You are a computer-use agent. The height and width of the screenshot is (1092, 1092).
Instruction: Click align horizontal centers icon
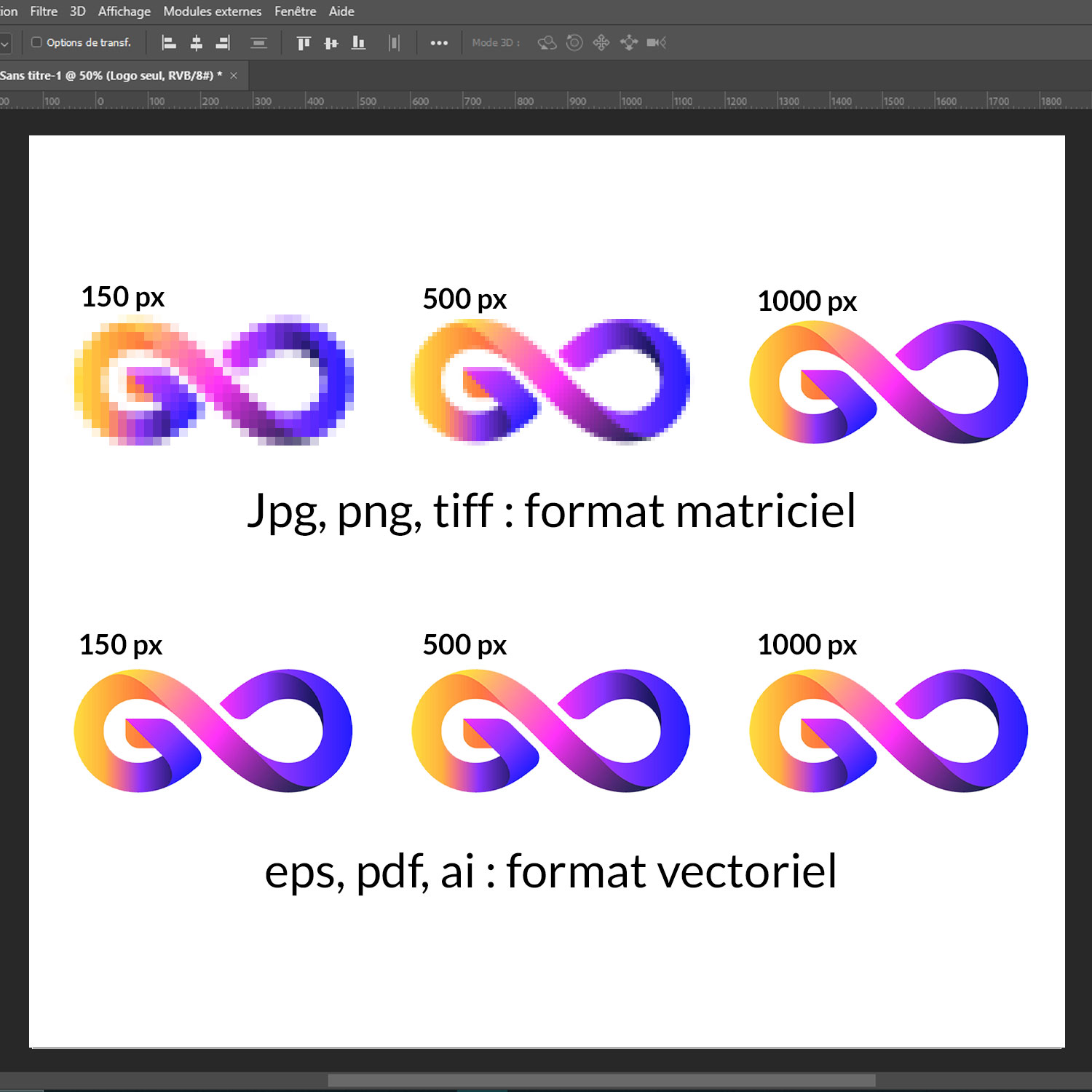(196, 43)
